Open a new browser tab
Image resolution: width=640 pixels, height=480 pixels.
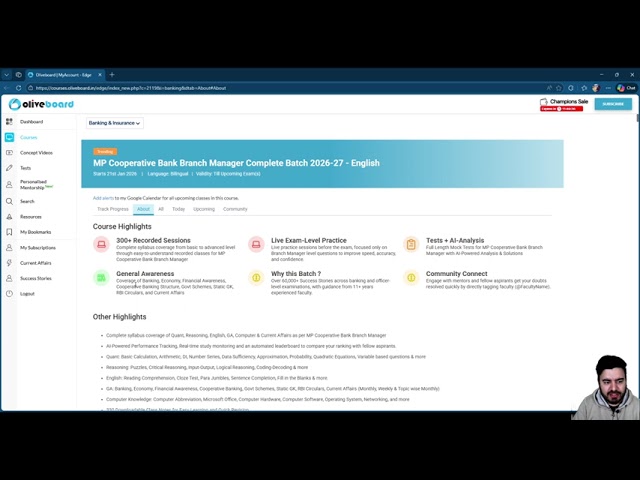[111, 75]
